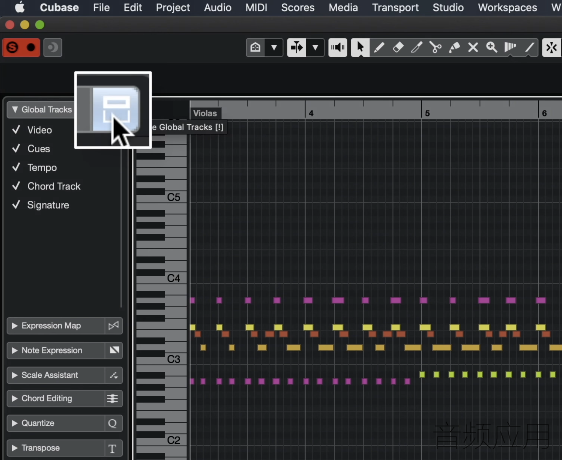Select the stepped-bars tool icon
The height and width of the screenshot is (460, 562).
510,47
